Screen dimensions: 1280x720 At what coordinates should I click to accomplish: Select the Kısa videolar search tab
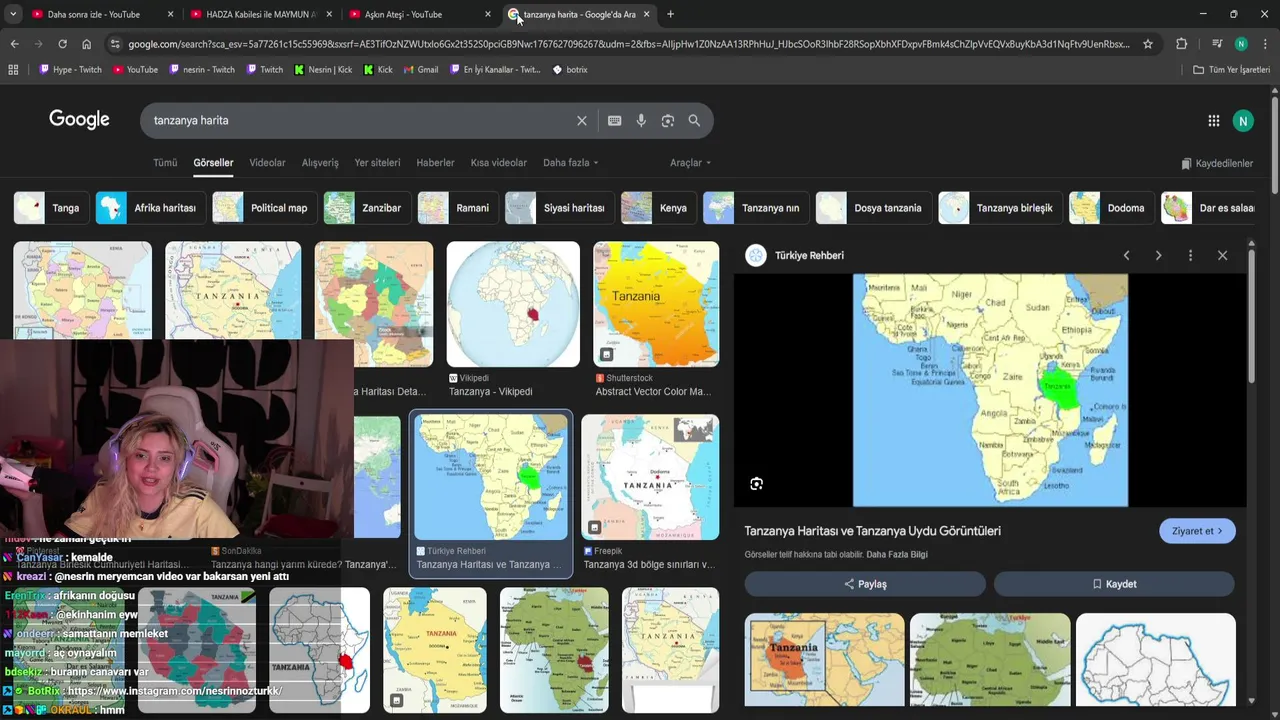[x=498, y=163]
